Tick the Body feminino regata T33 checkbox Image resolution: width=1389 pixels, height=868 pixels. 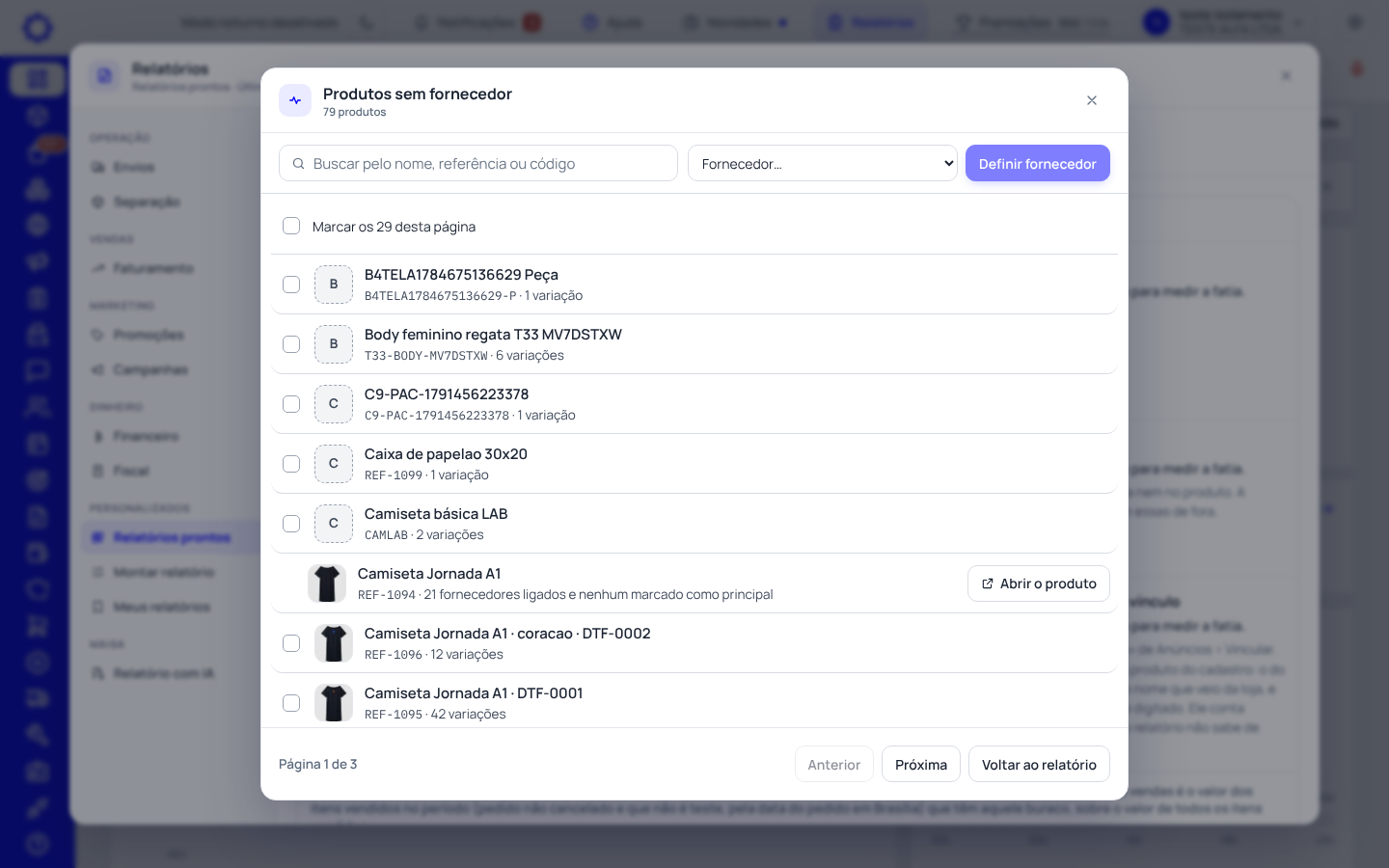pos(291,344)
